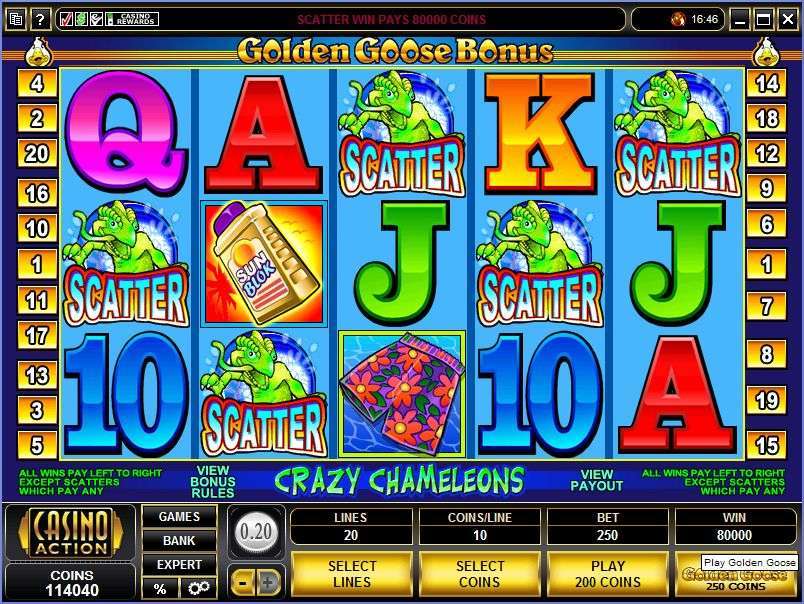Open the Games menu
Viewport: 804px width, 604px height.
point(179,516)
